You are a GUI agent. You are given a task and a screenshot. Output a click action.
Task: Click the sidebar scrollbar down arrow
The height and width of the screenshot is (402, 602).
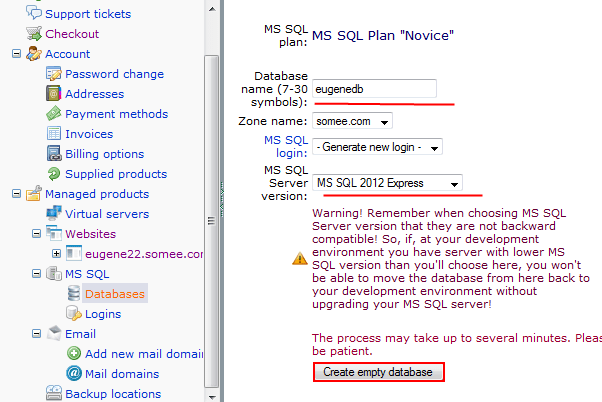212,396
